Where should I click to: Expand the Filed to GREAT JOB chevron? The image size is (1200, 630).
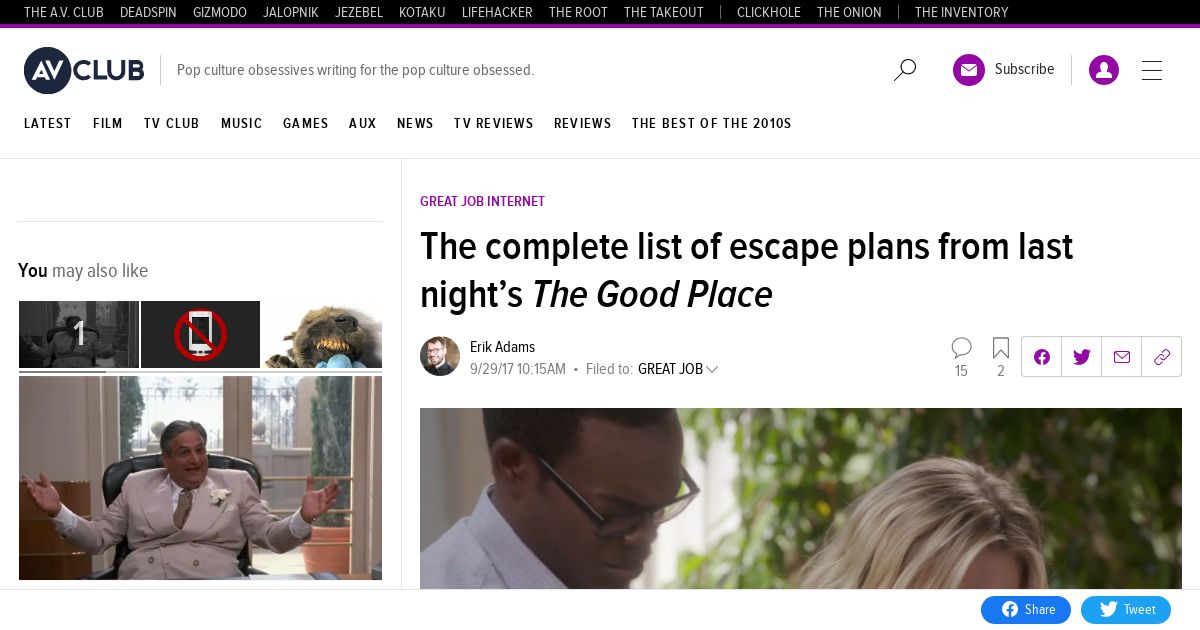tap(712, 370)
